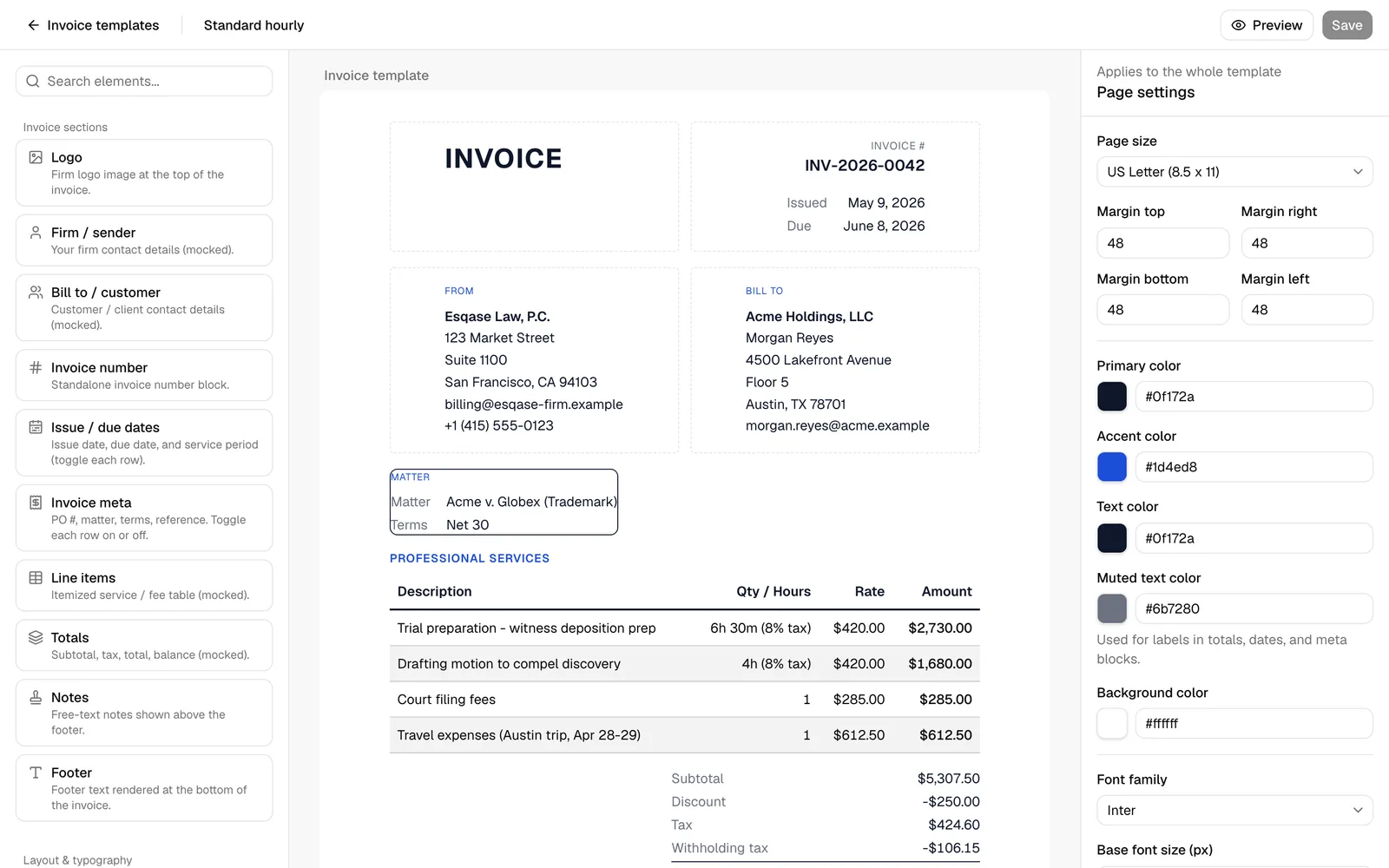
Task: Add the Logo section card
Action: (144, 173)
